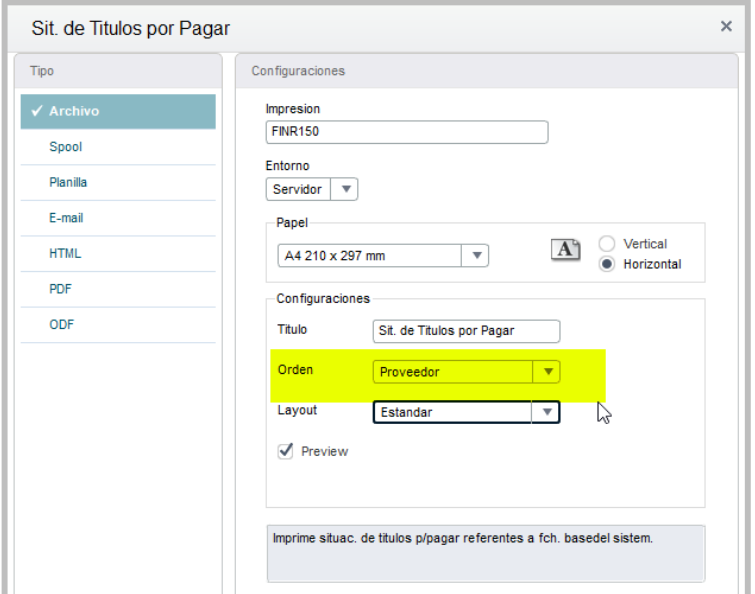This screenshot has height=594, width=755.
Task: Click the Servidor combo box value
Action: [298, 189]
